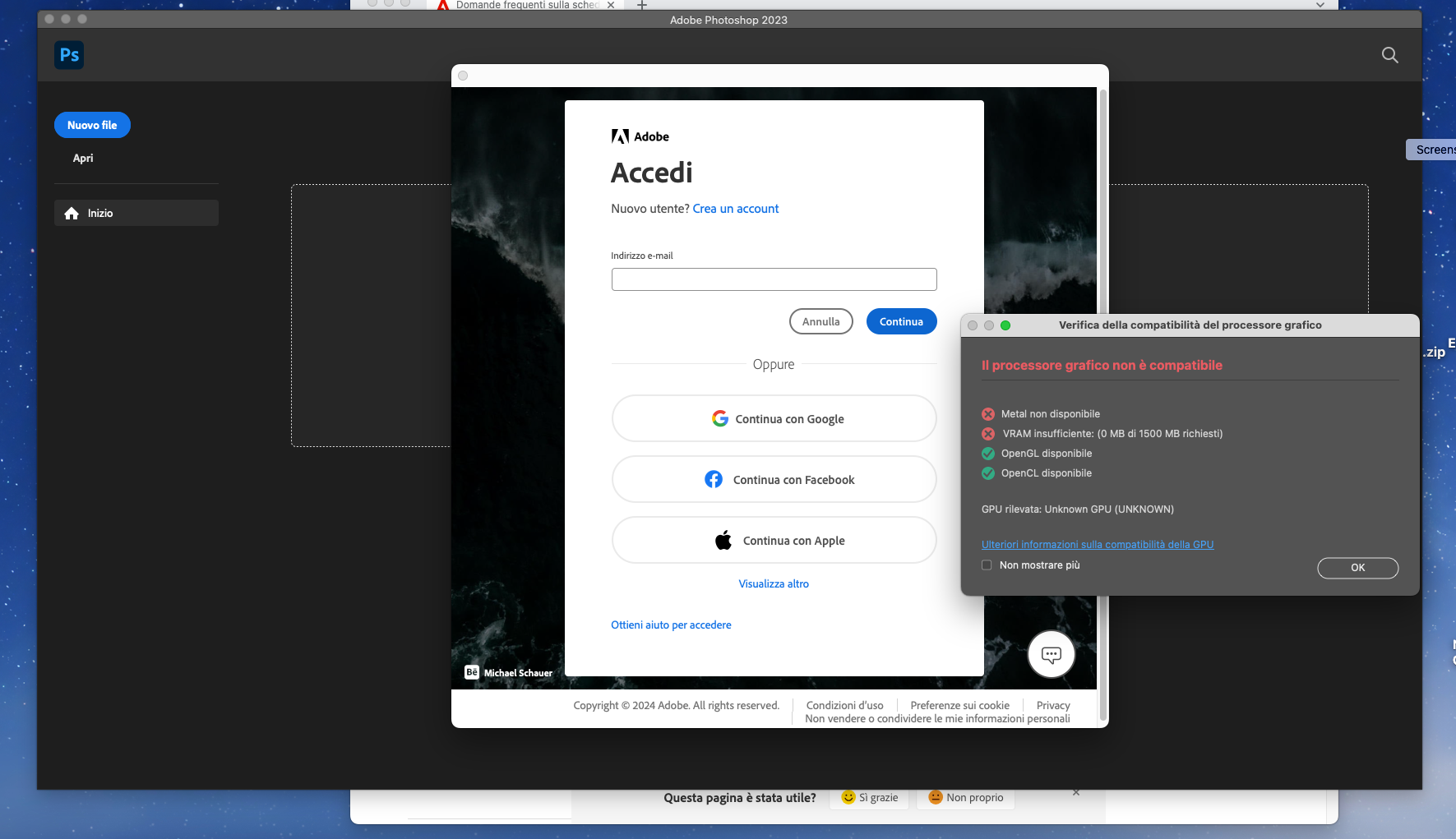
Task: Click the sign-in dialog vertical scrollbar
Action: tap(1103, 404)
